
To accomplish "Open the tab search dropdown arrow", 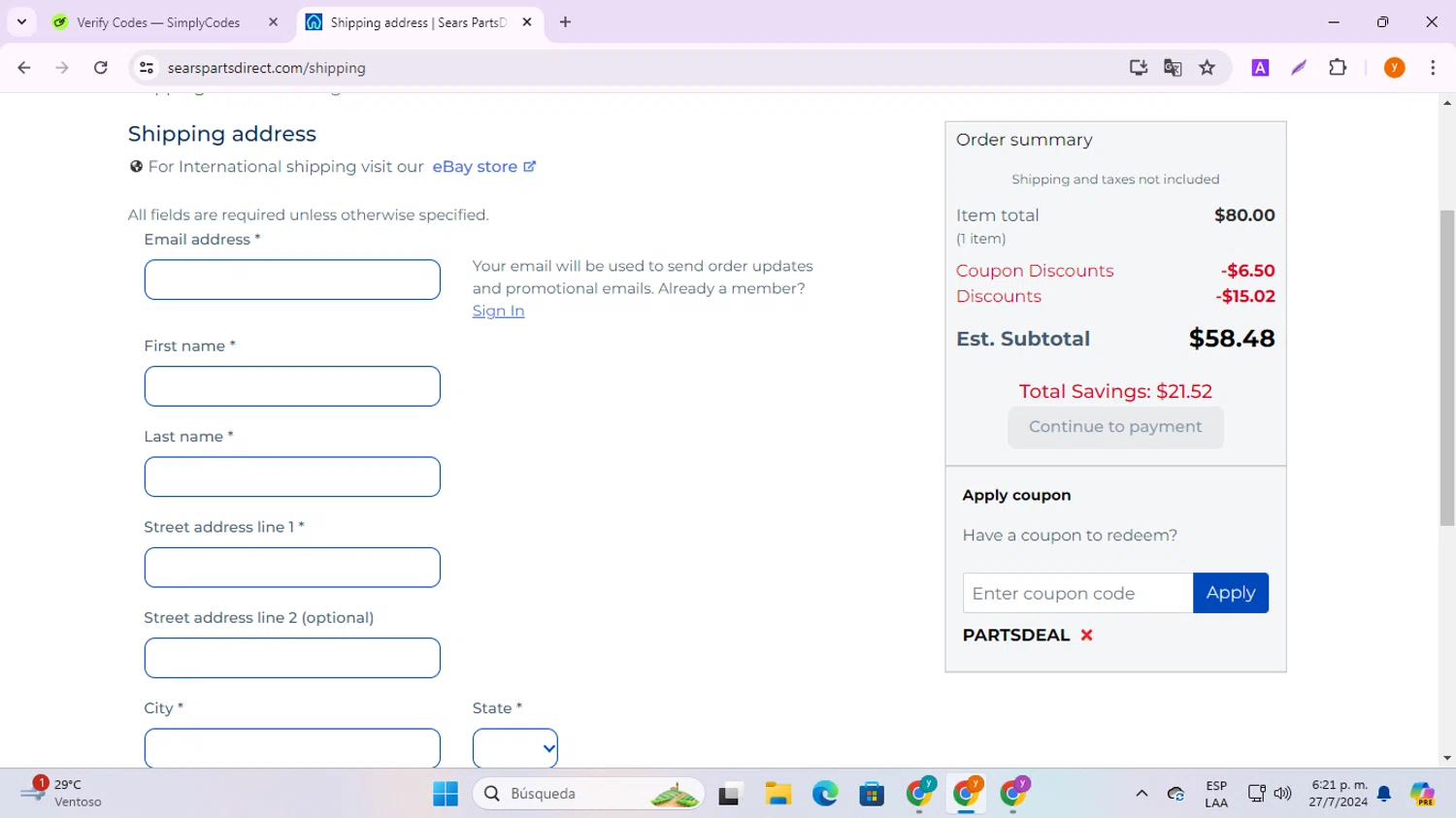I will pos(21,21).
